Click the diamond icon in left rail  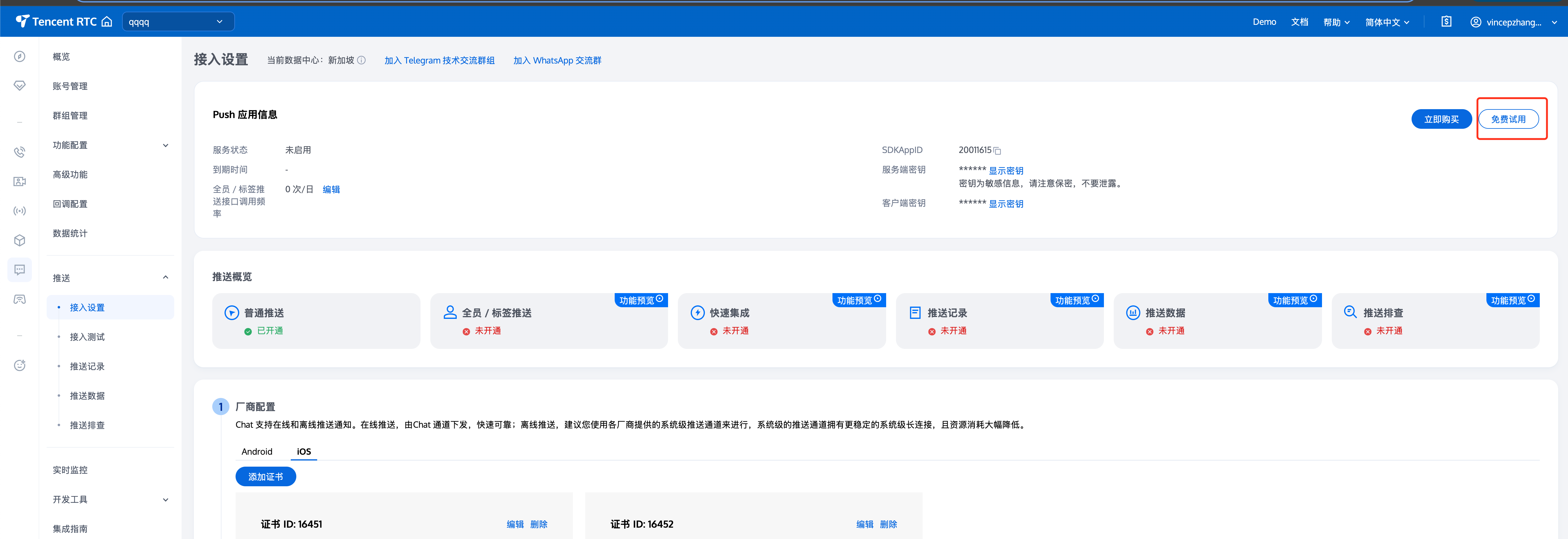tap(20, 86)
